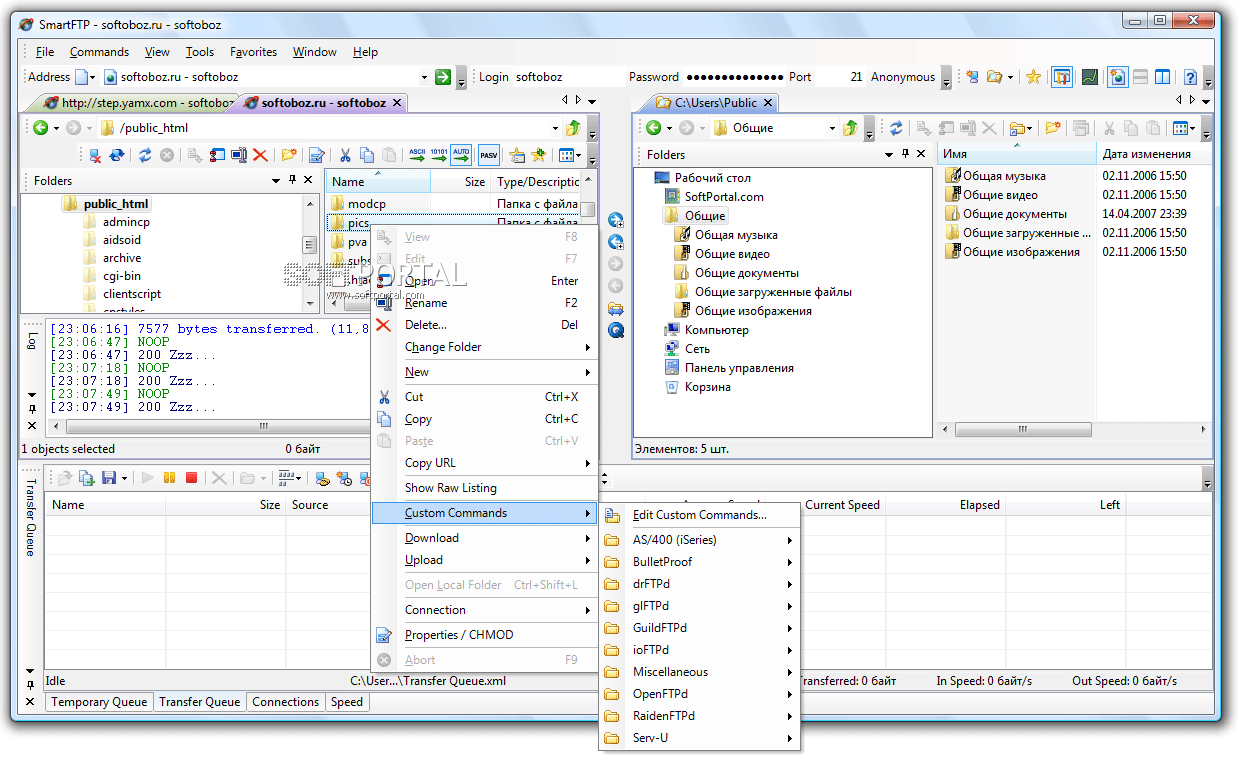Click New Folder icon in local browser toolbar
The width and height of the screenshot is (1238, 769).
[x=1052, y=128]
